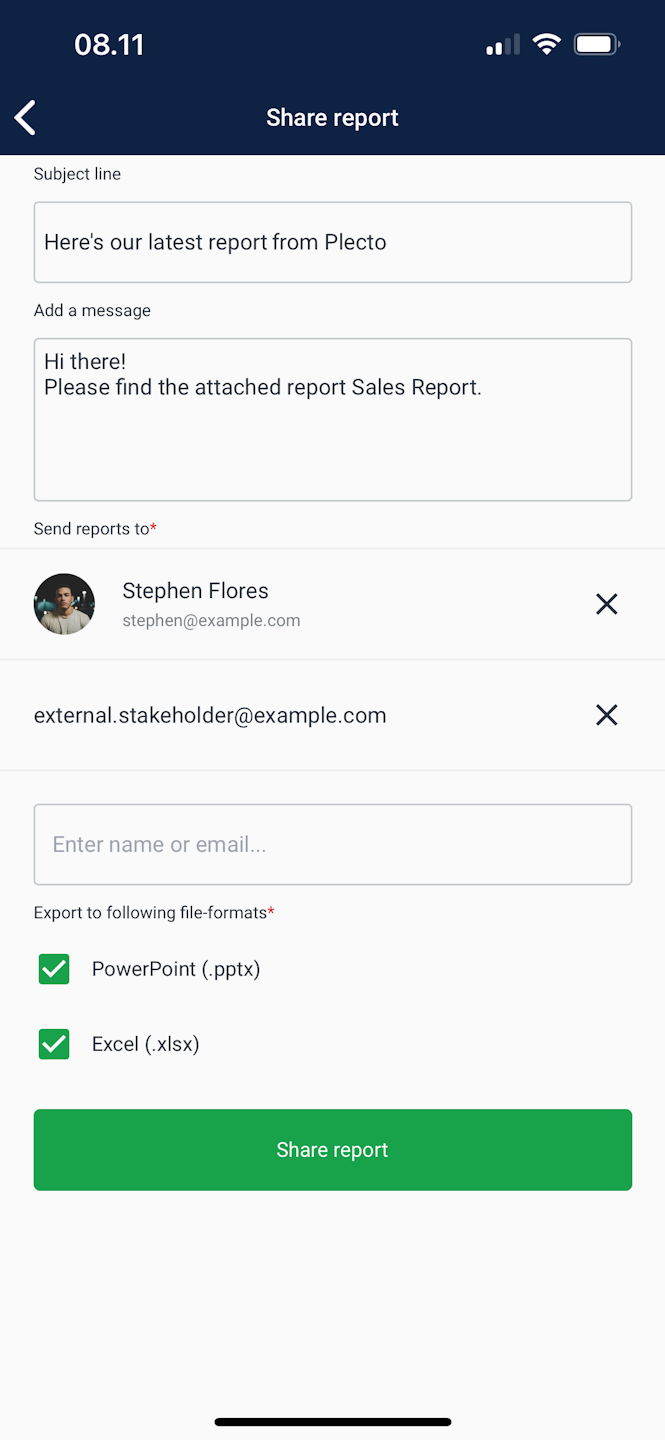The width and height of the screenshot is (665, 1440).
Task: Click the Subject line text field
Action: (332, 242)
